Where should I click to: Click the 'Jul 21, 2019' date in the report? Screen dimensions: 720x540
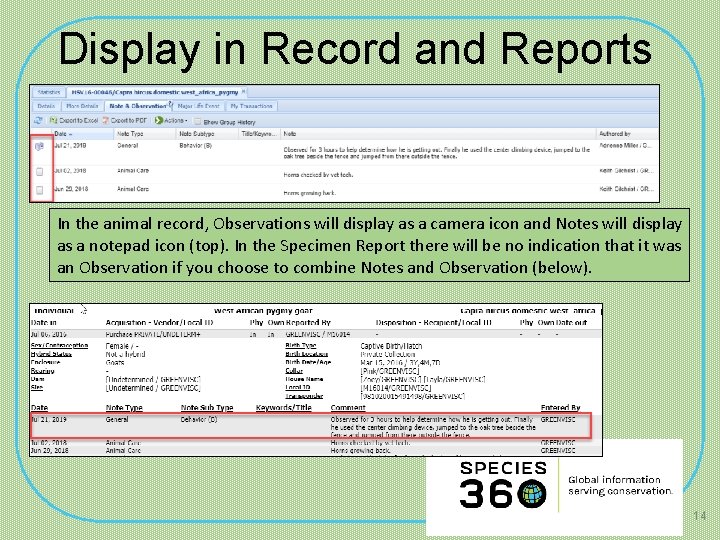49,419
